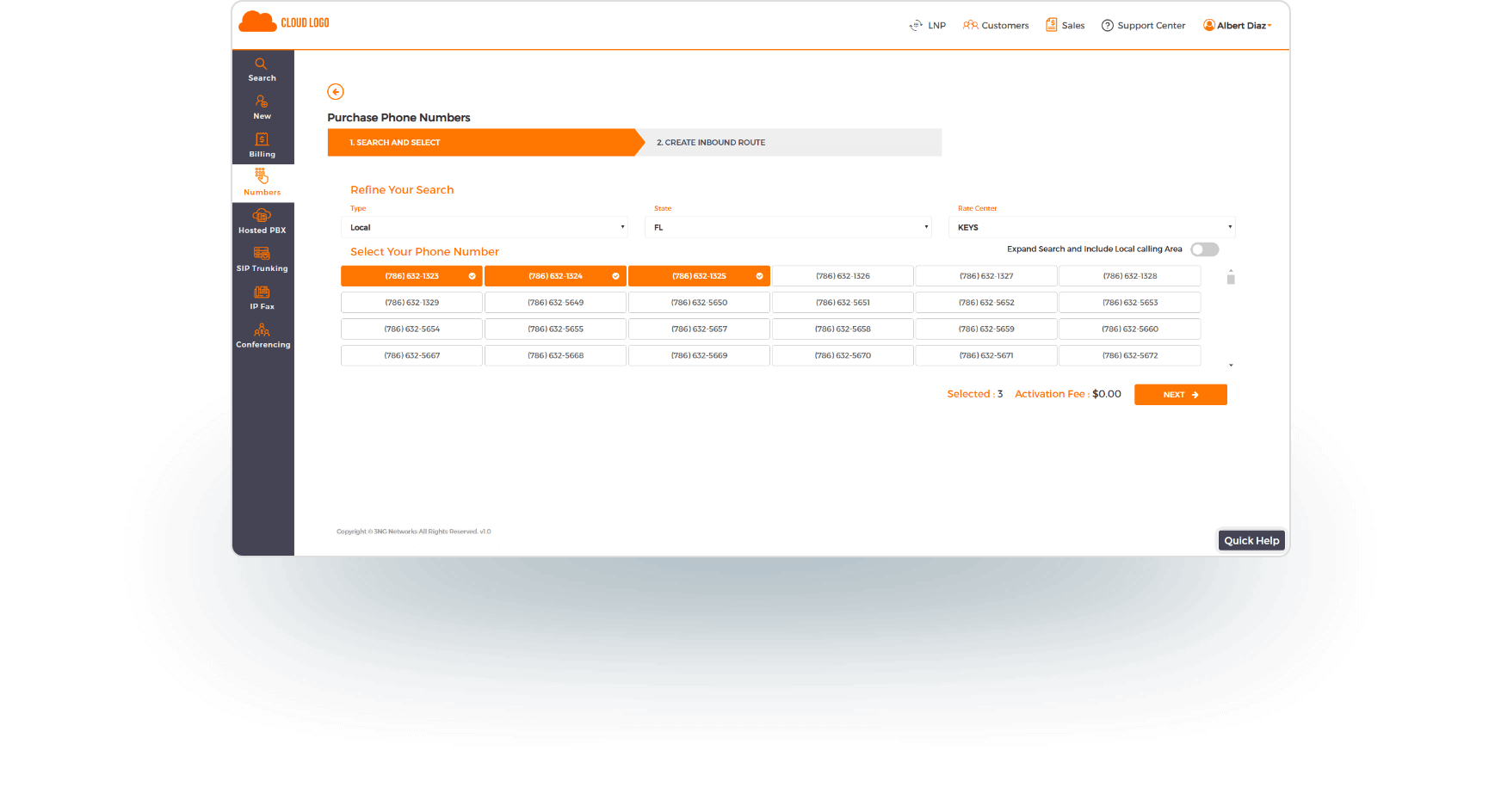Select number (786) 632-5655
The image size is (1501, 812).
(555, 329)
